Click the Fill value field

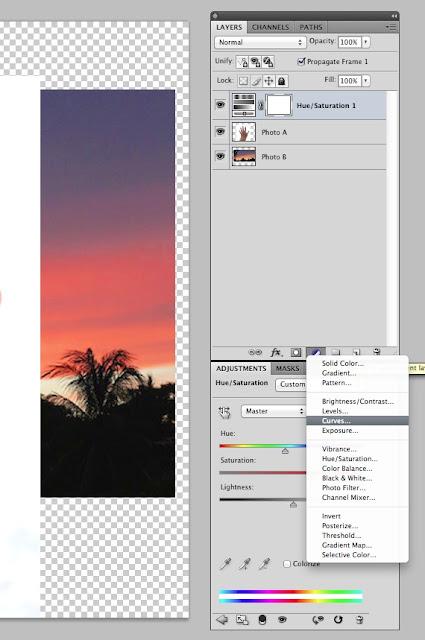[349, 80]
